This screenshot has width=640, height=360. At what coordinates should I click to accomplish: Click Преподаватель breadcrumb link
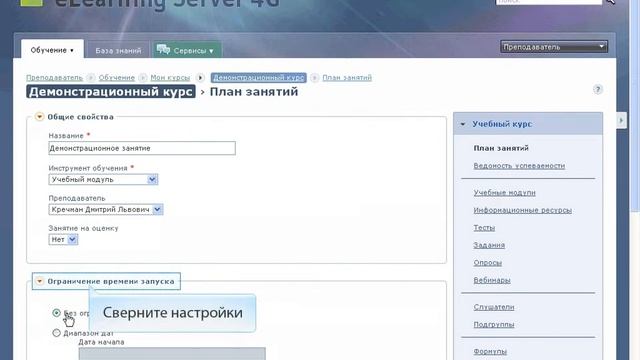(54, 78)
